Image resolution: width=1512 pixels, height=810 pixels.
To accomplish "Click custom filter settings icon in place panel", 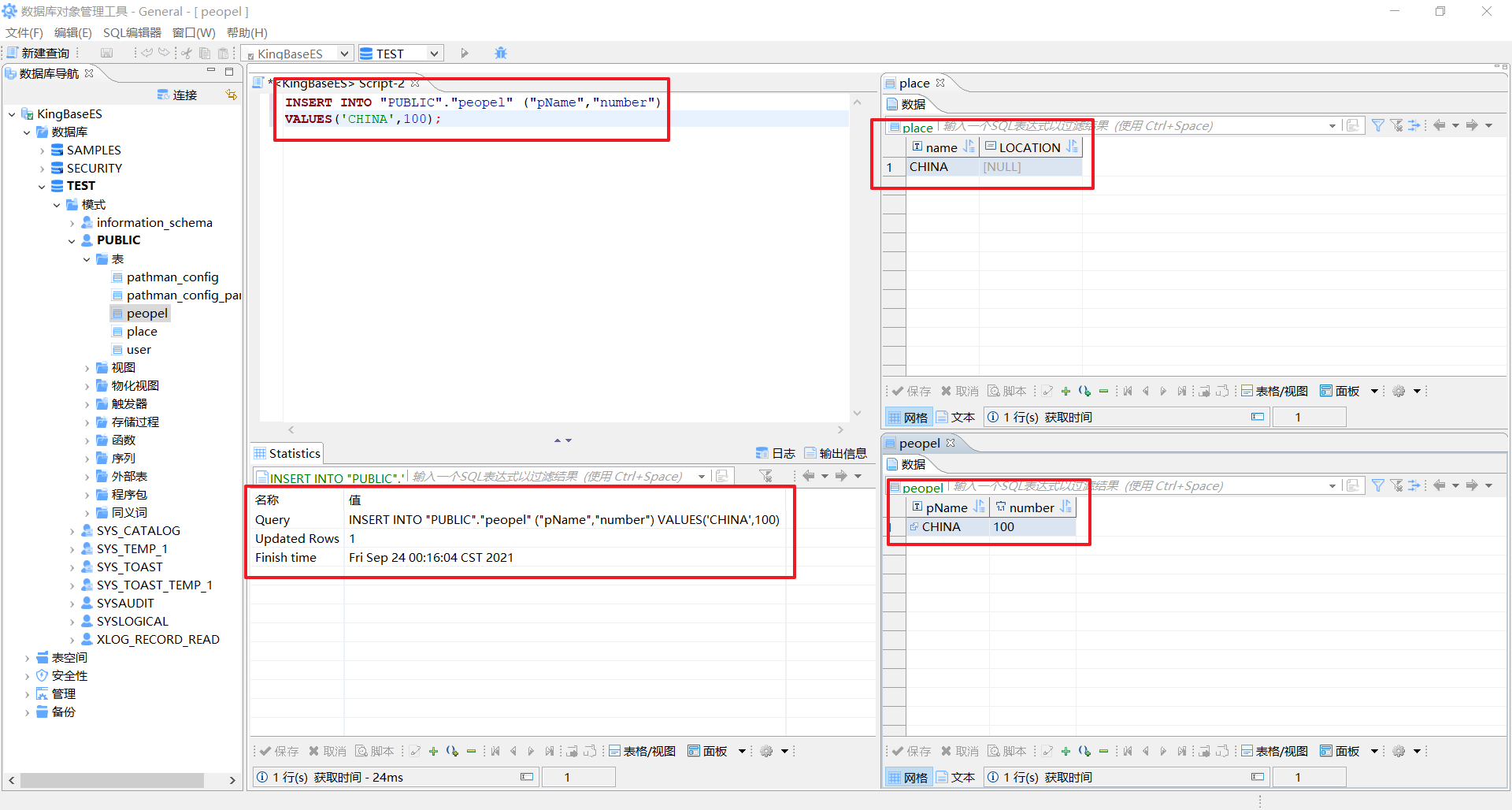I will click(x=1414, y=125).
